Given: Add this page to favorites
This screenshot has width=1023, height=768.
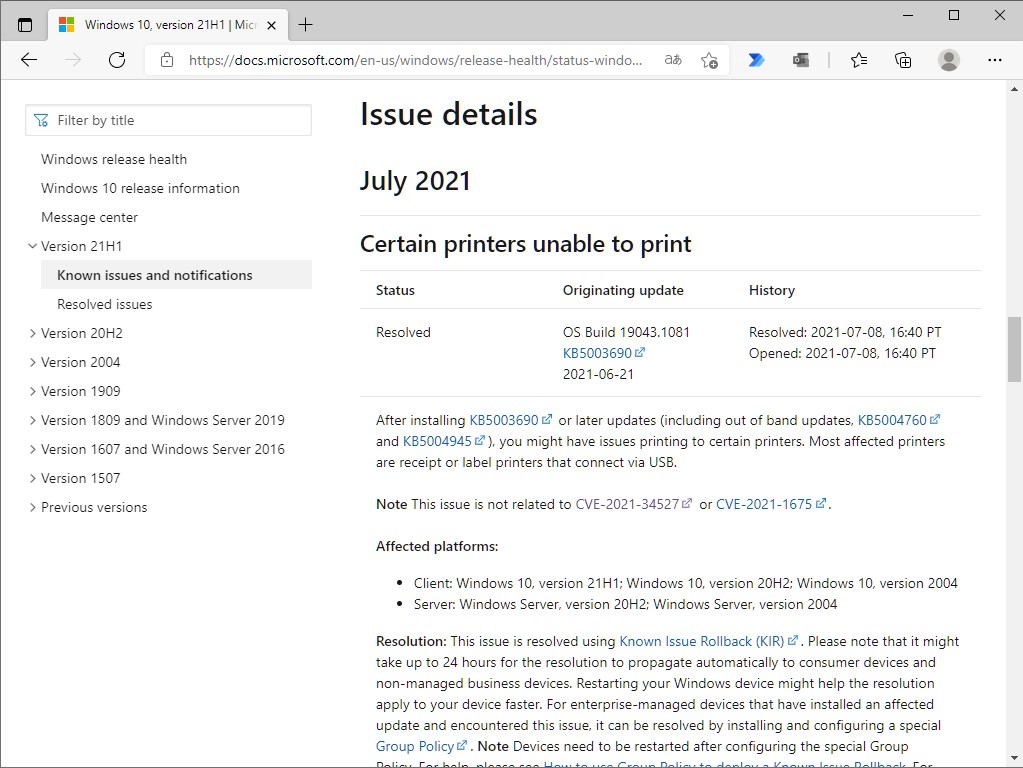Looking at the screenshot, I should click(709, 60).
